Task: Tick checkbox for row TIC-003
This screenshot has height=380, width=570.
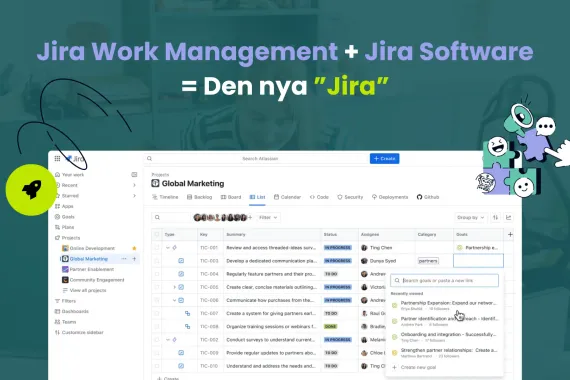Action: click(x=157, y=261)
